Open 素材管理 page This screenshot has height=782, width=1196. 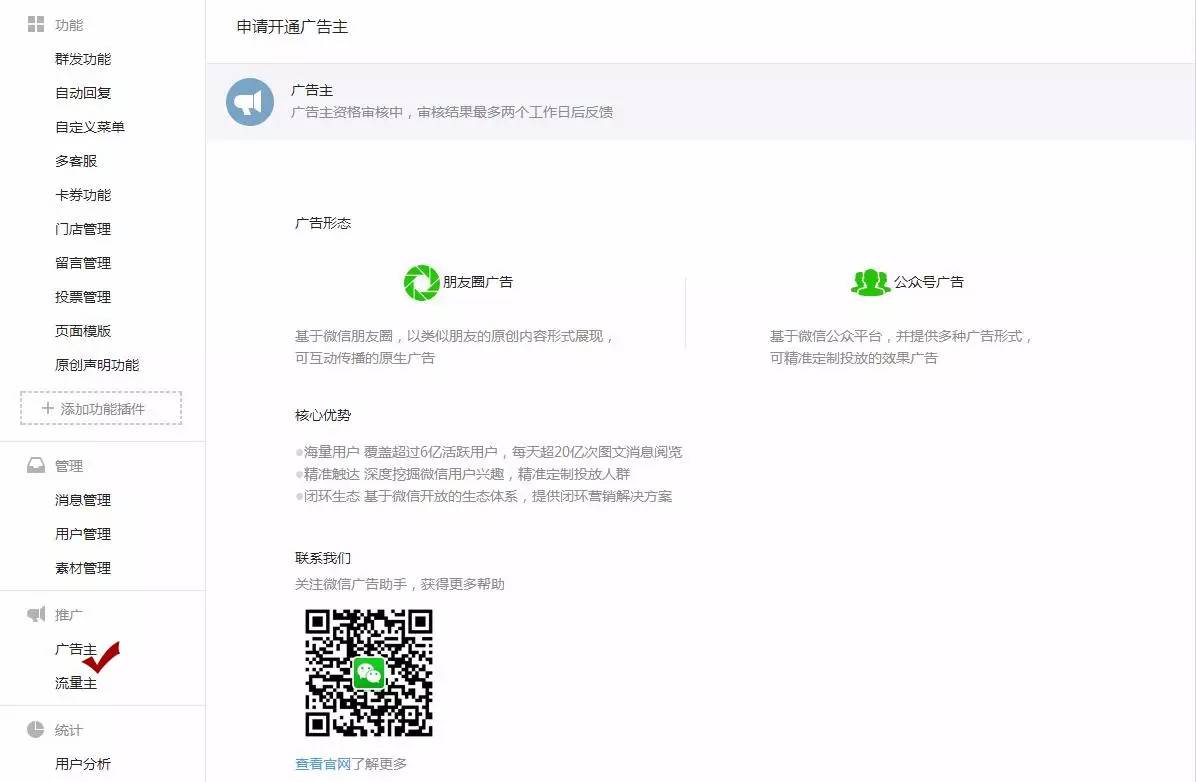pyautogui.click(x=83, y=568)
